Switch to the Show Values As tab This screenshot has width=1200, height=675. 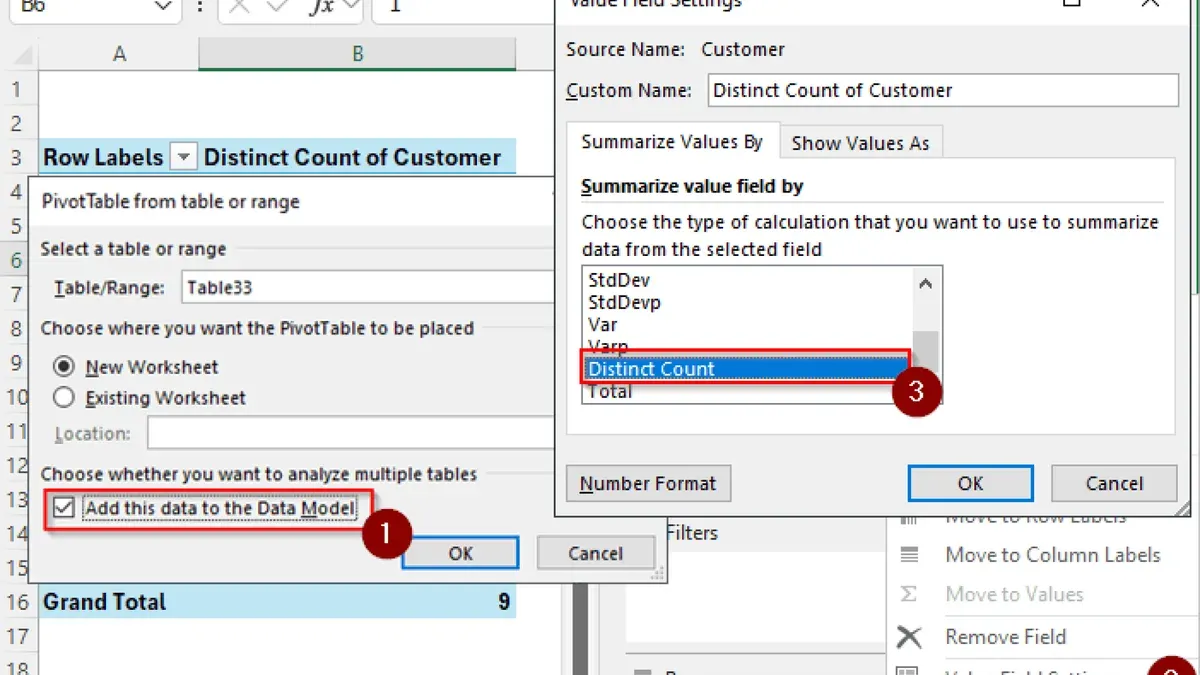click(860, 143)
